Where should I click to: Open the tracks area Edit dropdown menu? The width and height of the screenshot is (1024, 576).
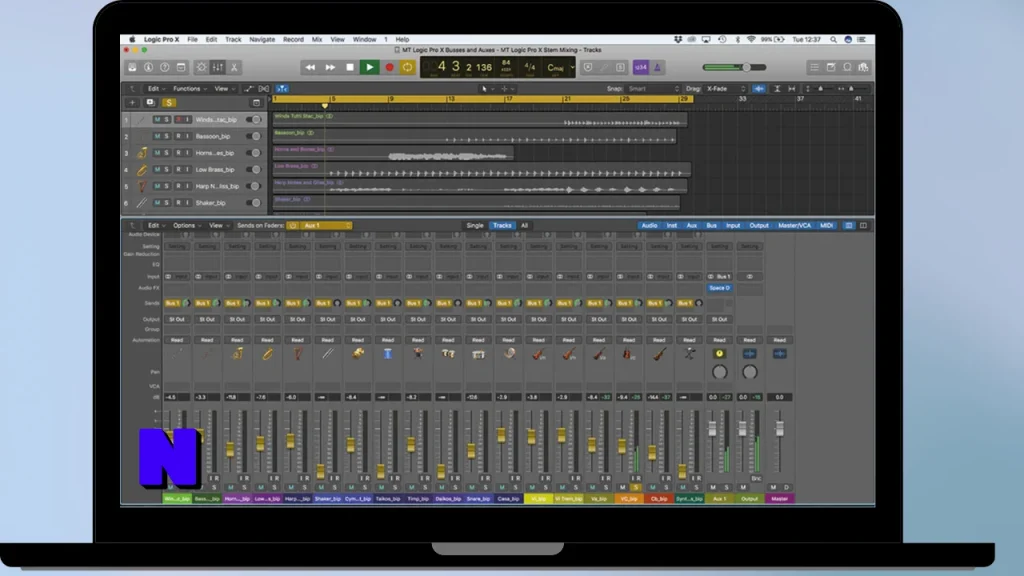coord(155,89)
